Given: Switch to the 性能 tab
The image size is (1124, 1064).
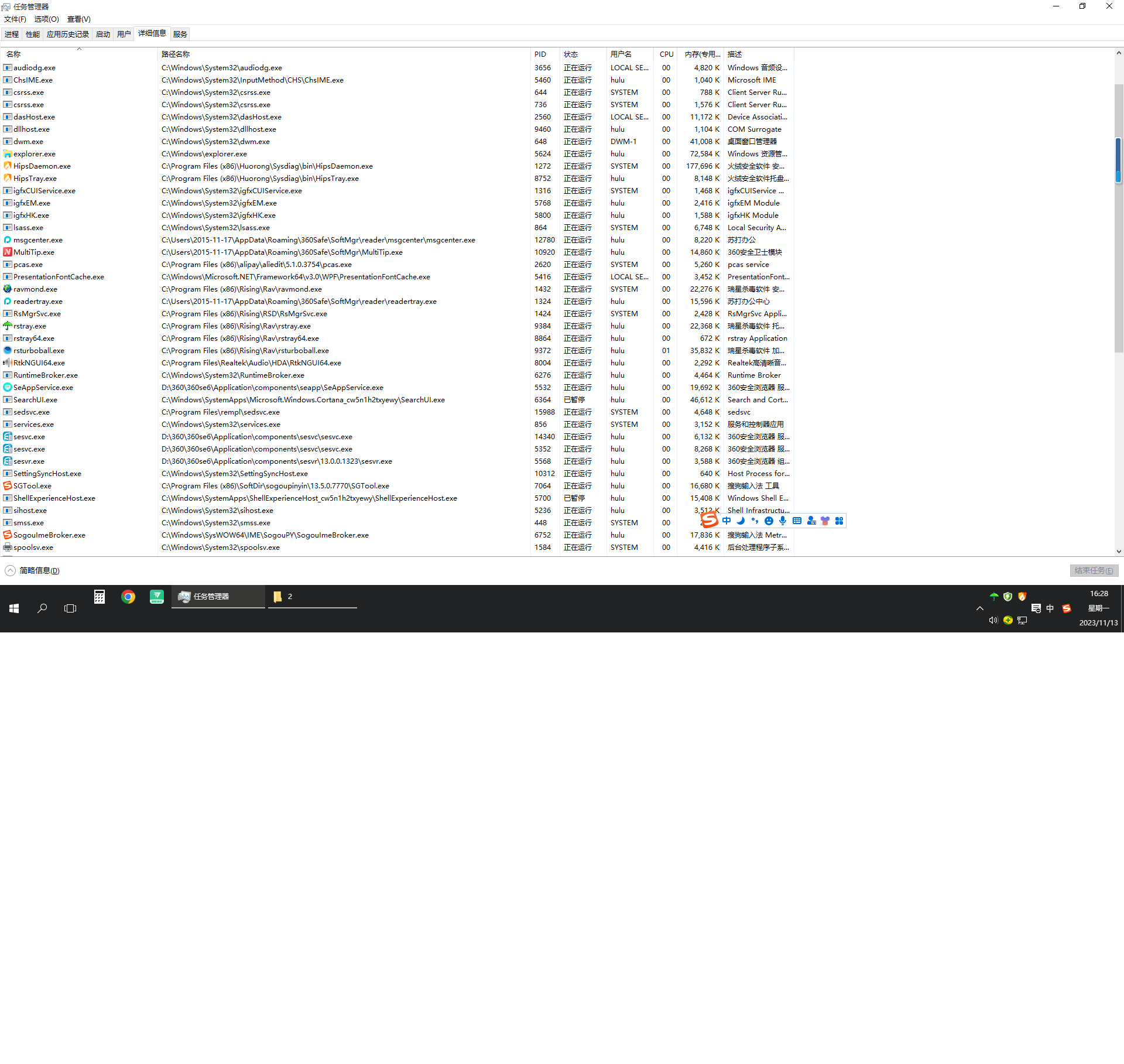Looking at the screenshot, I should pos(33,35).
